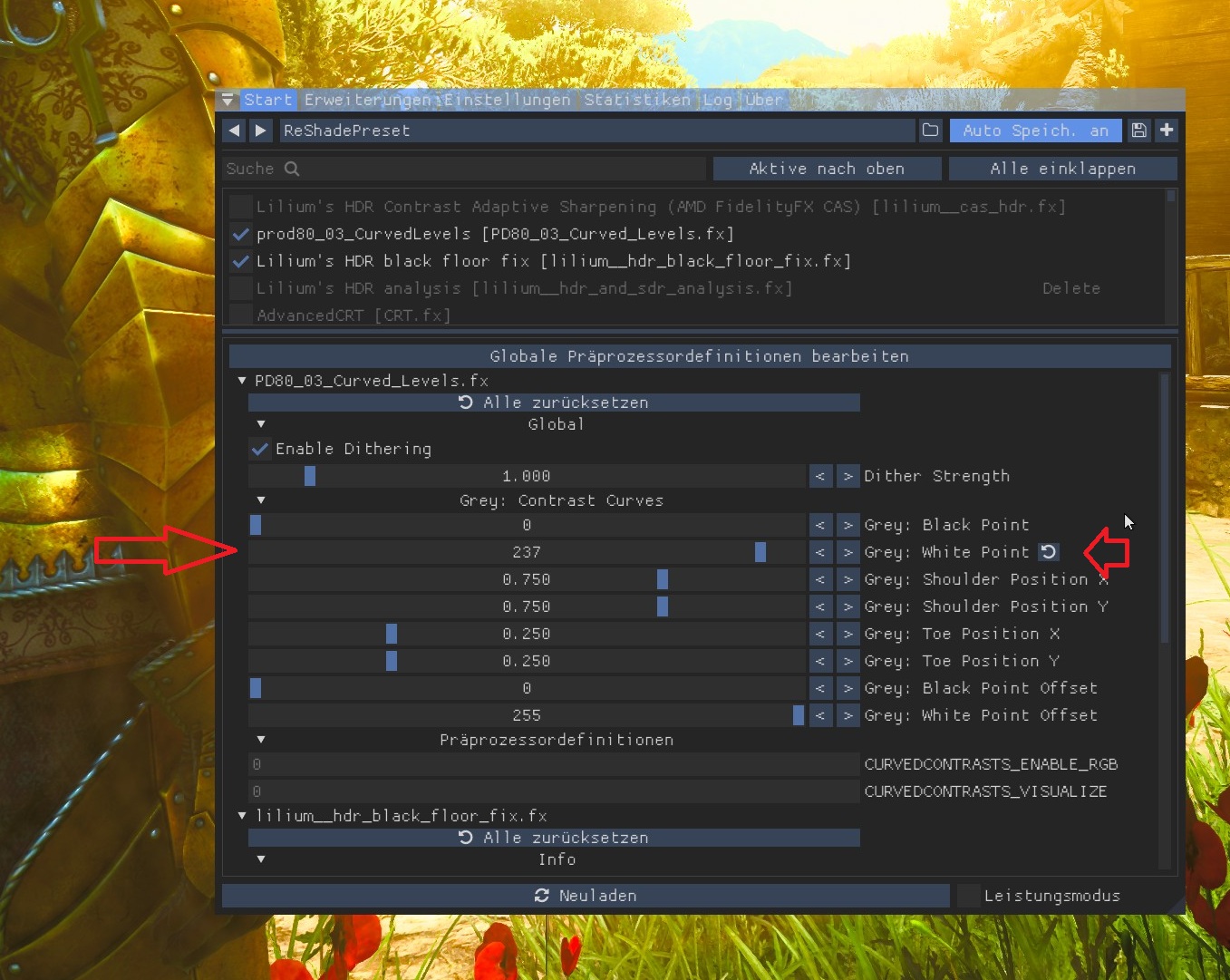The width and height of the screenshot is (1230, 980).
Task: Increase Grey Shoulder Position Y
Action: [x=848, y=606]
